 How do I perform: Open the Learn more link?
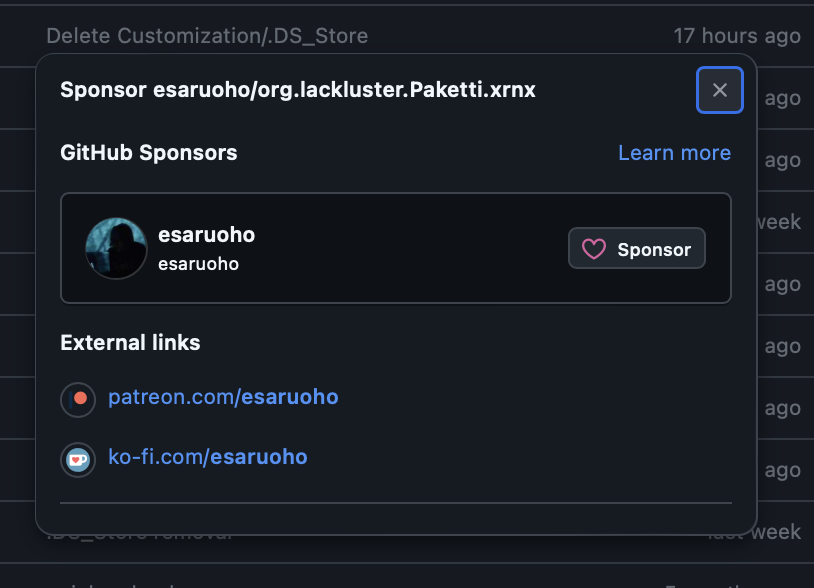674,153
